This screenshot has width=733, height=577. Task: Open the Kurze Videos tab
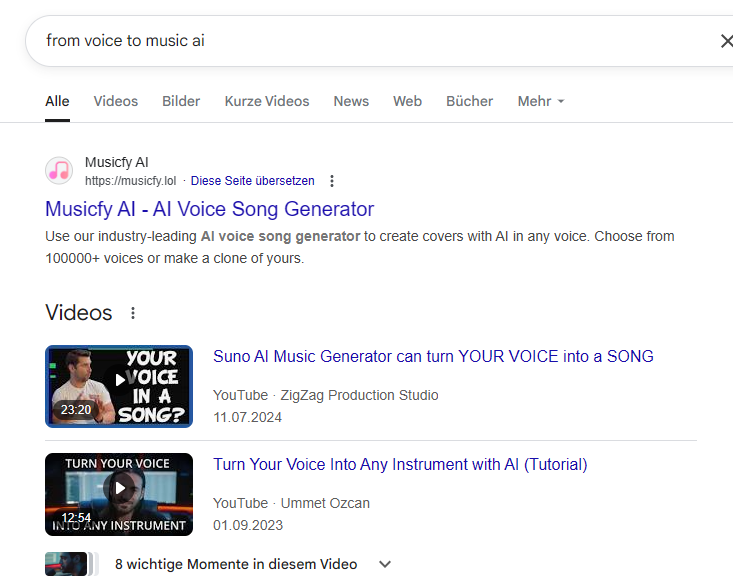pos(267,101)
